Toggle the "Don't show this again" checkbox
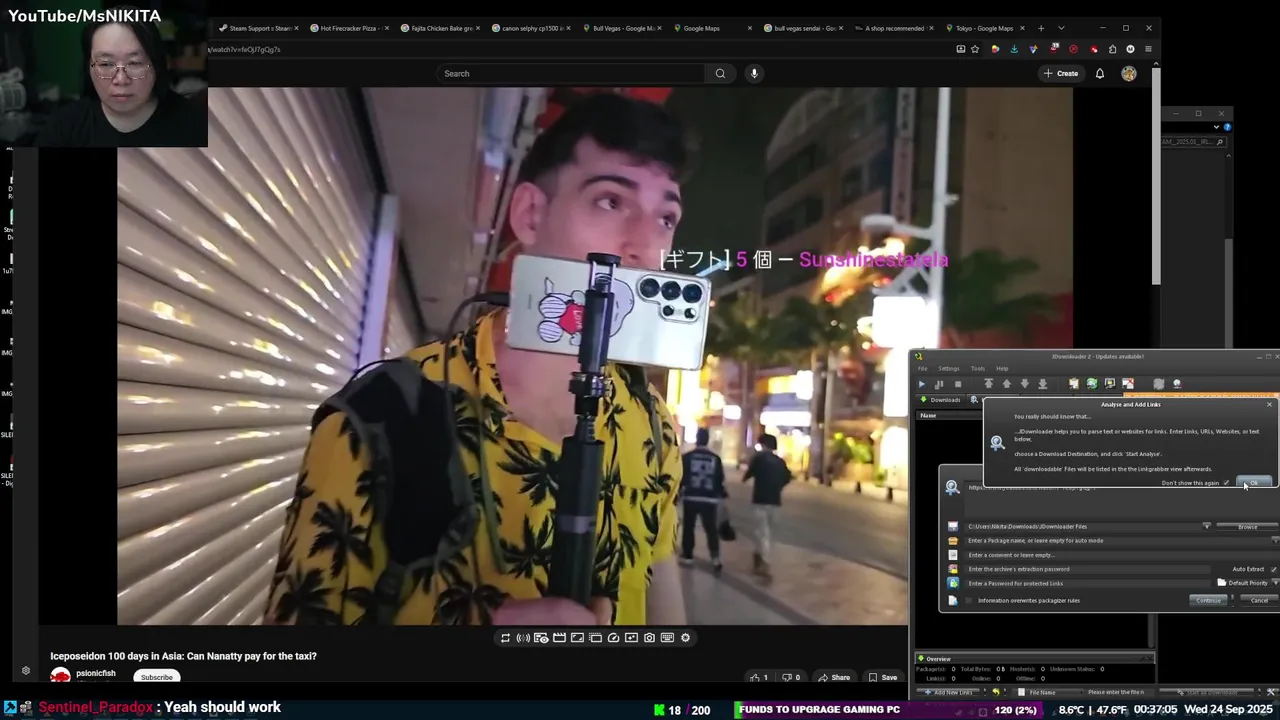This screenshot has height=720, width=1280. (x=1226, y=483)
